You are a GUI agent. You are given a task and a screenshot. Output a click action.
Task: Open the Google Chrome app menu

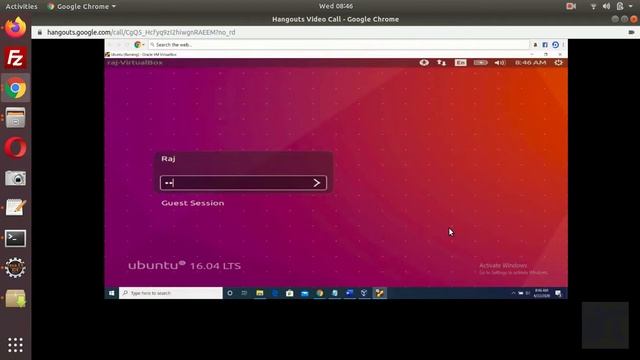coord(81,6)
